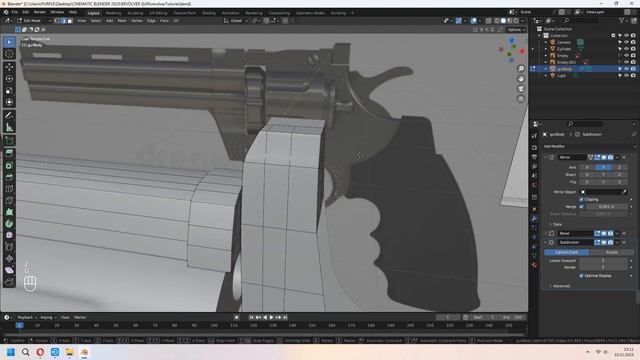This screenshot has height=360, width=640.
Task: Click the Levels Viewport value field
Action: (x=603, y=260)
